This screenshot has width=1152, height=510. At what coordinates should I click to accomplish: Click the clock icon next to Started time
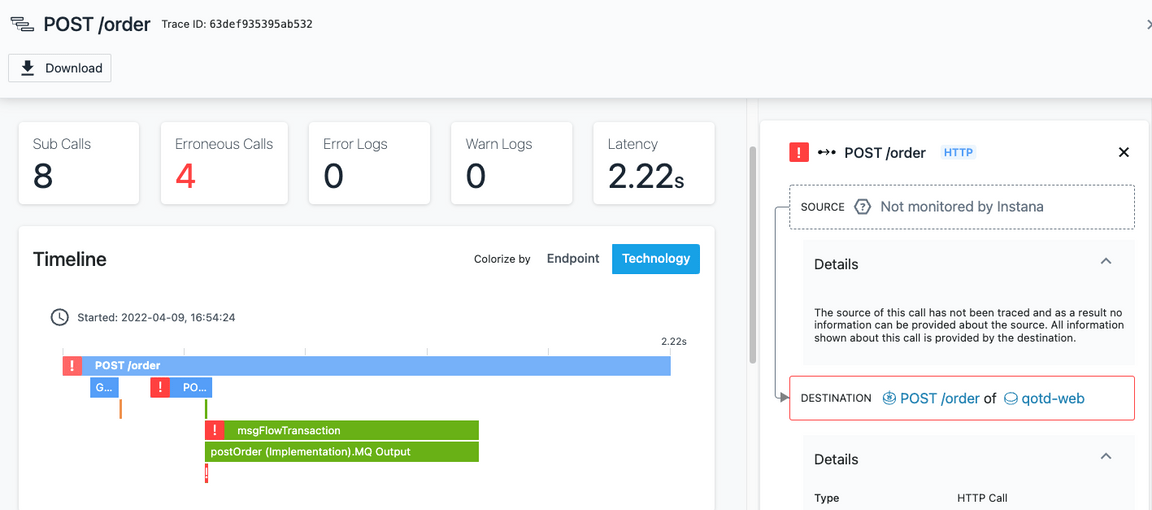pos(59,317)
